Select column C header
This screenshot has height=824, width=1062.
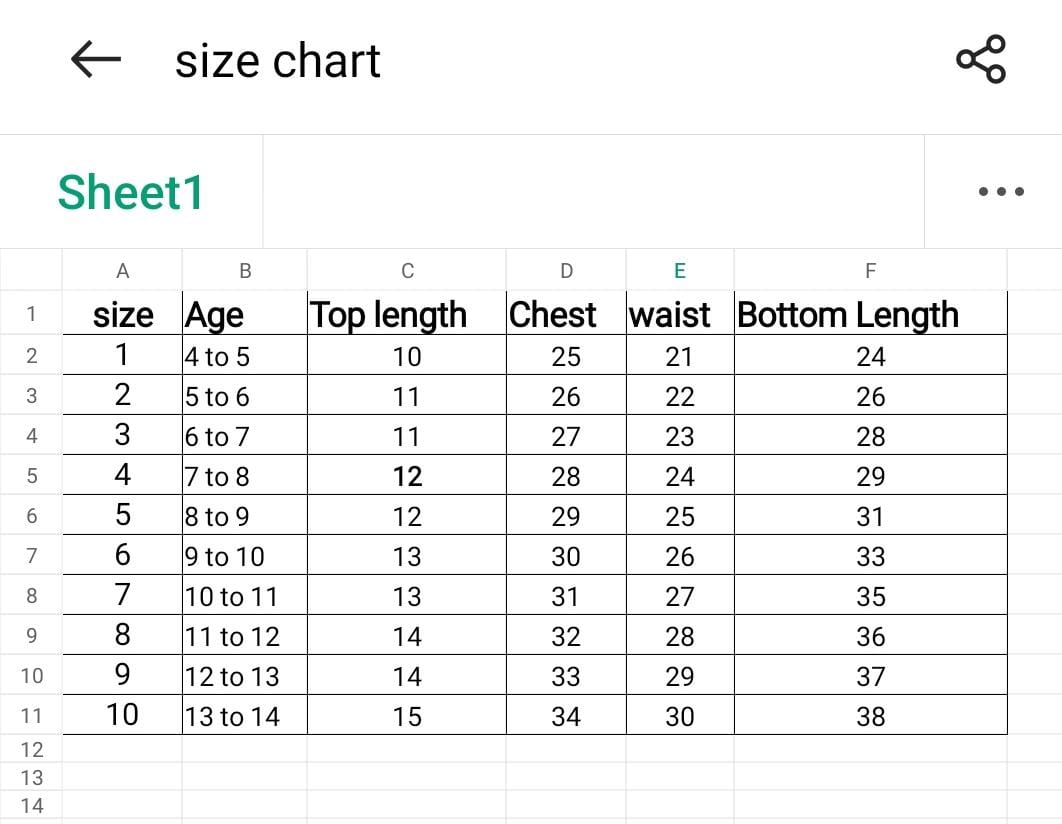tap(406, 270)
